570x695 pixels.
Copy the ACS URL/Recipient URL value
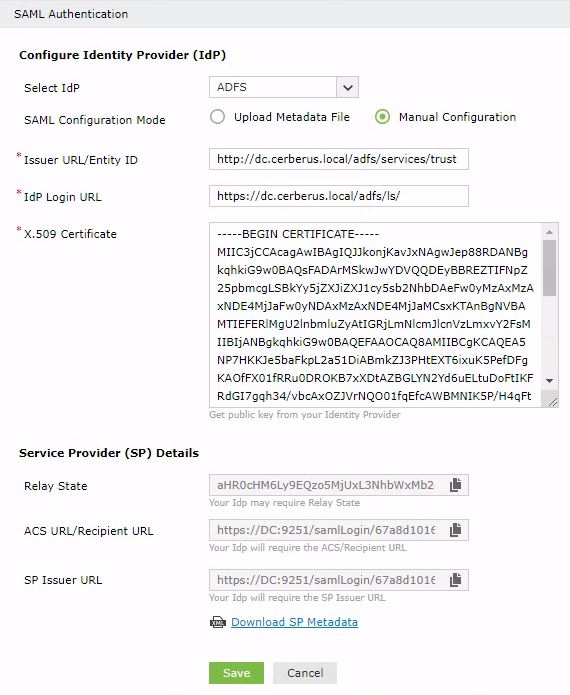point(456,530)
